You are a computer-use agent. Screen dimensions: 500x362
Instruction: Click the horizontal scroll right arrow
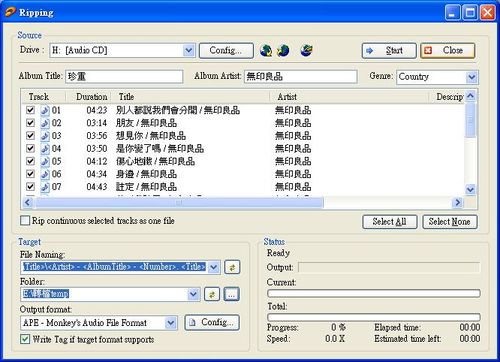pyautogui.click(x=458, y=202)
